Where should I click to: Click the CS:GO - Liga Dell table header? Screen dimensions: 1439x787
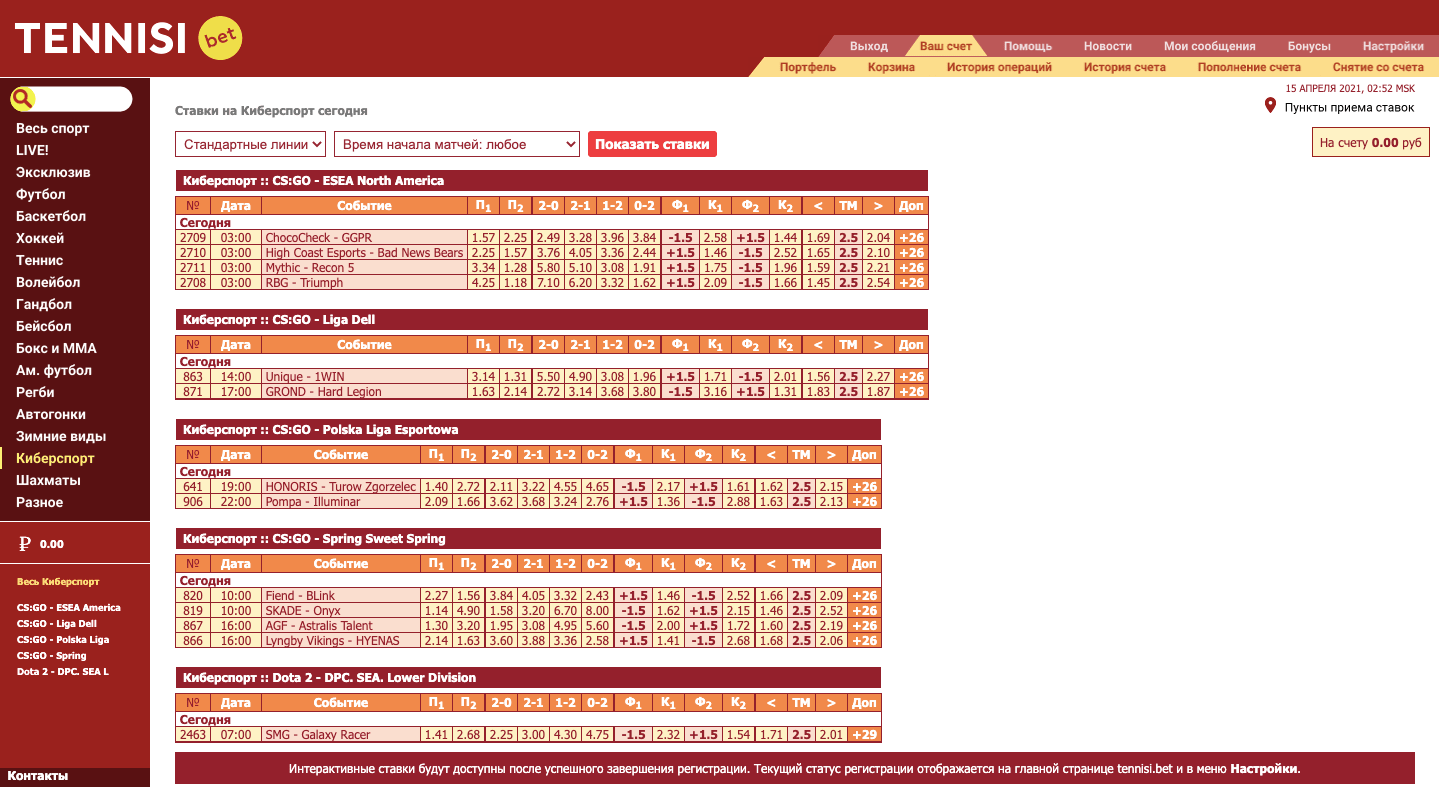[551, 320]
